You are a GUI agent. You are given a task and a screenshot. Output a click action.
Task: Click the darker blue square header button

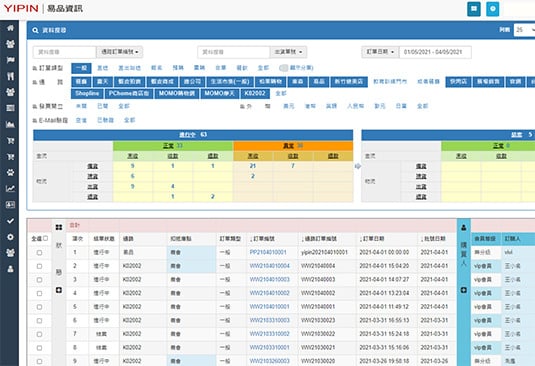(474, 9)
